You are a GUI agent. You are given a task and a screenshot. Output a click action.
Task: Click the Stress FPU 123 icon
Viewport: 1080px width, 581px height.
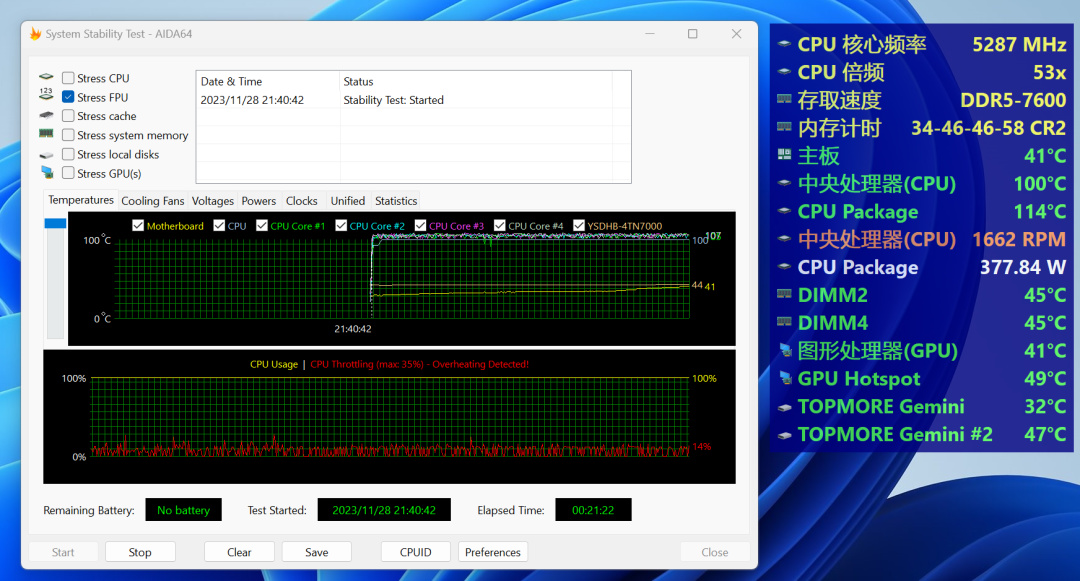click(x=46, y=95)
